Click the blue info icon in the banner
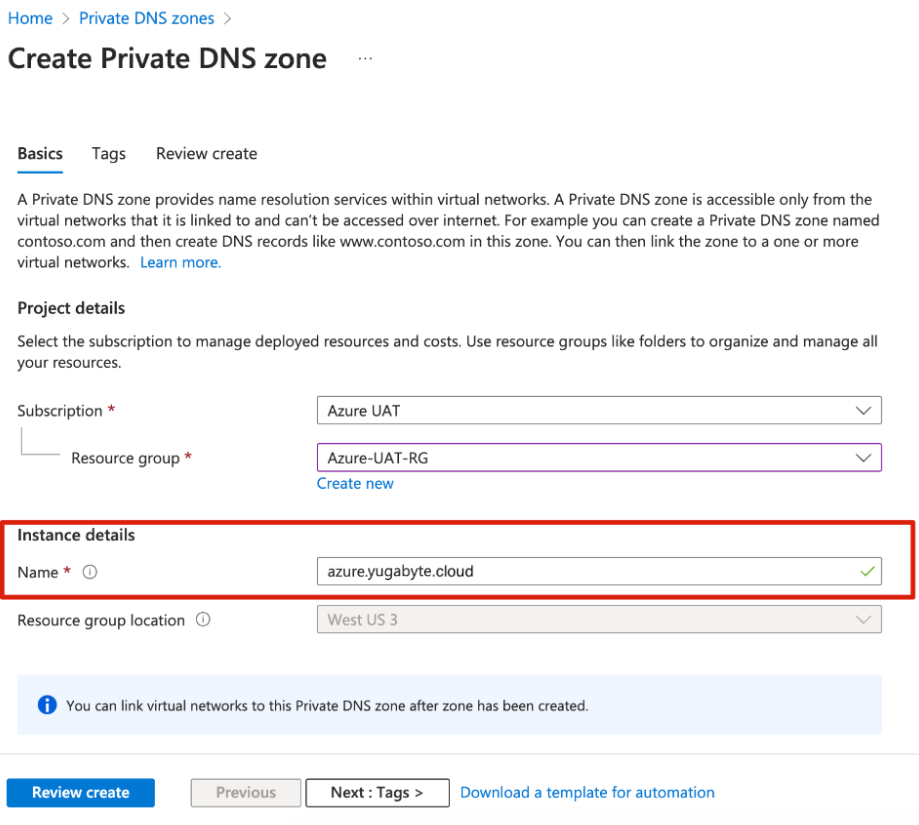Viewport: 919px width, 825px height. 45,705
